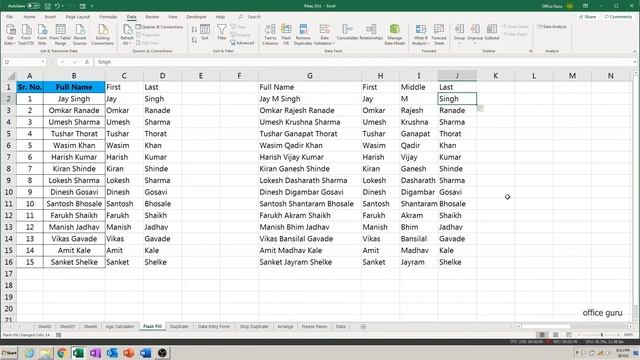This screenshot has height=360, width=640.
Task: Customize Quick Access Toolbar dropdown
Action: (x=92, y=6)
